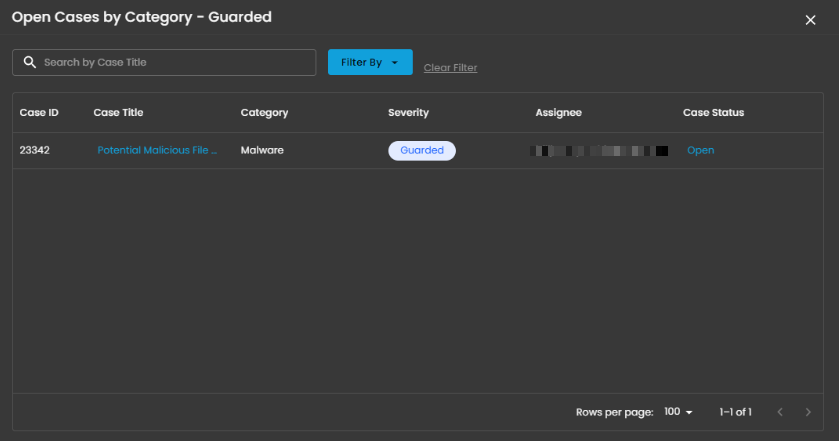Close the Open Cases by Category dialog
Image resolution: width=839 pixels, height=441 pixels.
pyautogui.click(x=810, y=20)
